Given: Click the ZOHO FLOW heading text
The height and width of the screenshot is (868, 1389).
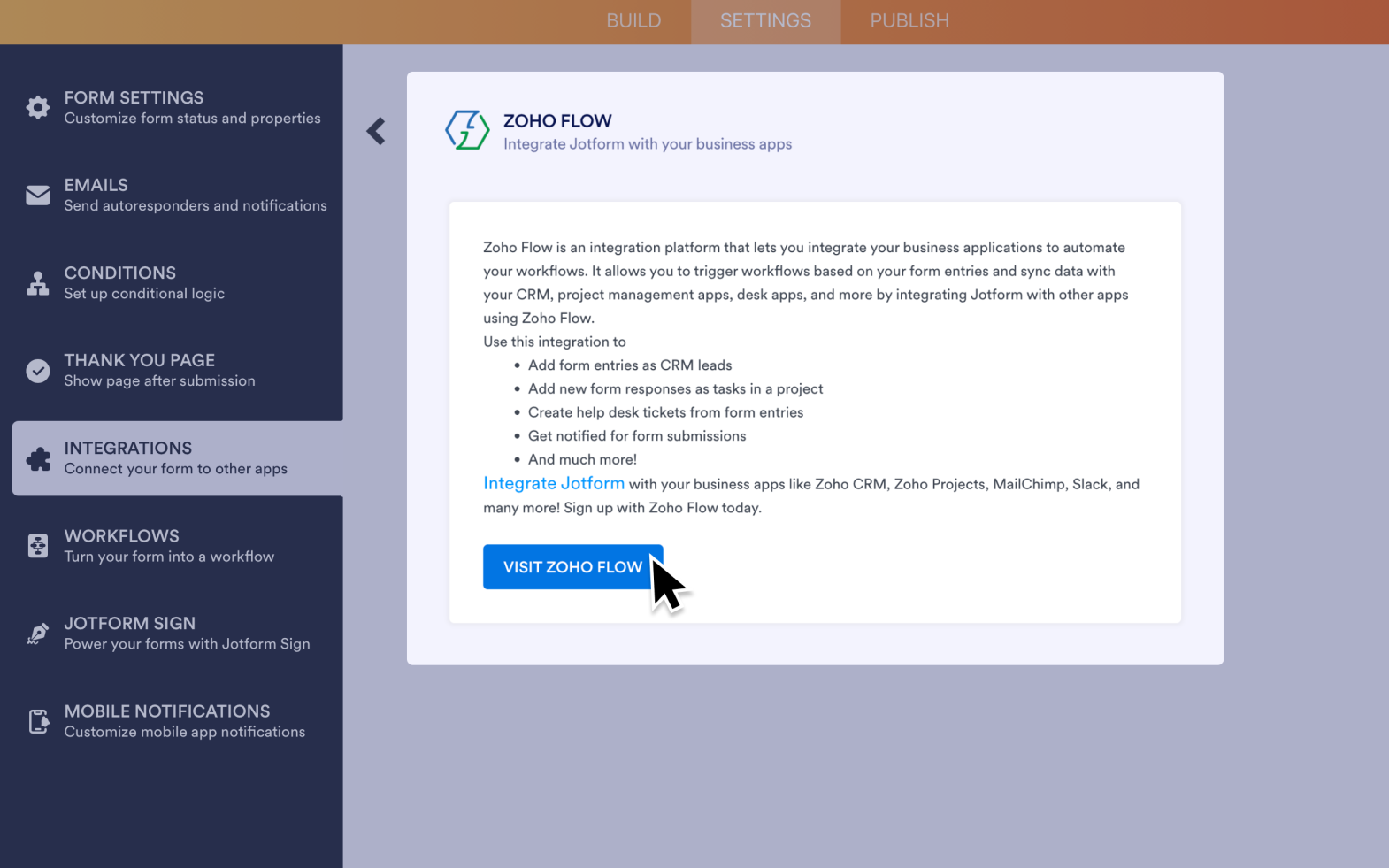Looking at the screenshot, I should pos(557,120).
